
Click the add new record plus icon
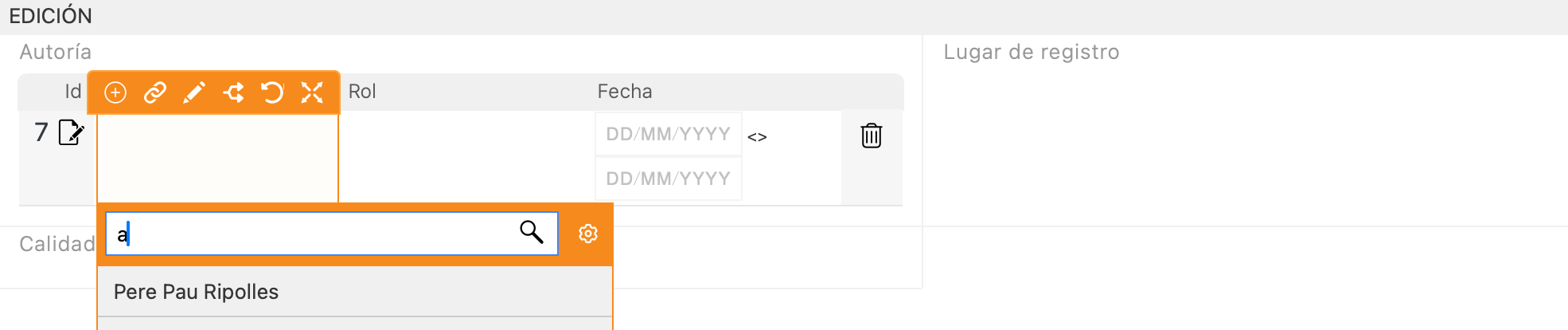(115, 93)
